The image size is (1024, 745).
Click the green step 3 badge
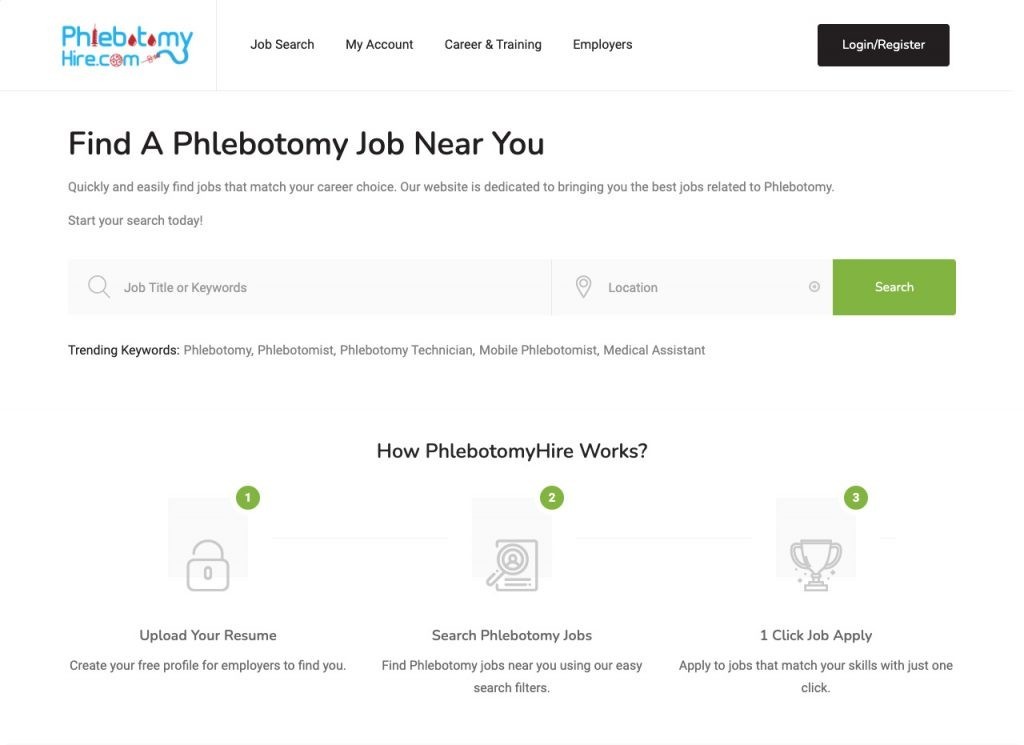856,498
